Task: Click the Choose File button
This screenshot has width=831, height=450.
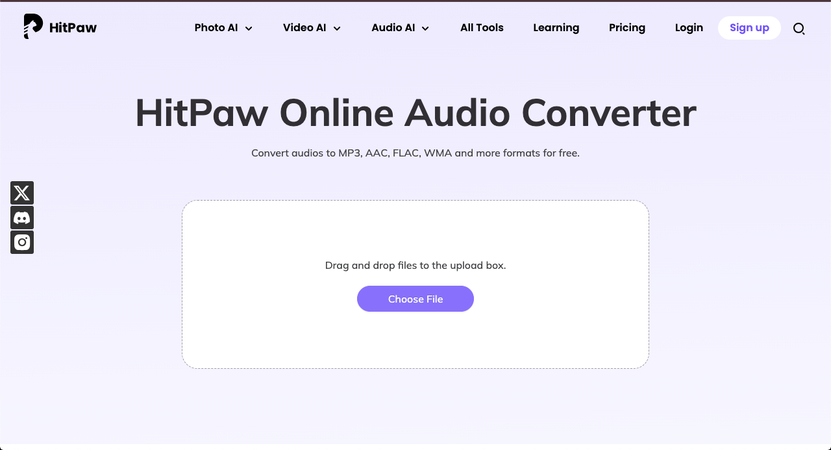Action: pyautogui.click(x=416, y=299)
